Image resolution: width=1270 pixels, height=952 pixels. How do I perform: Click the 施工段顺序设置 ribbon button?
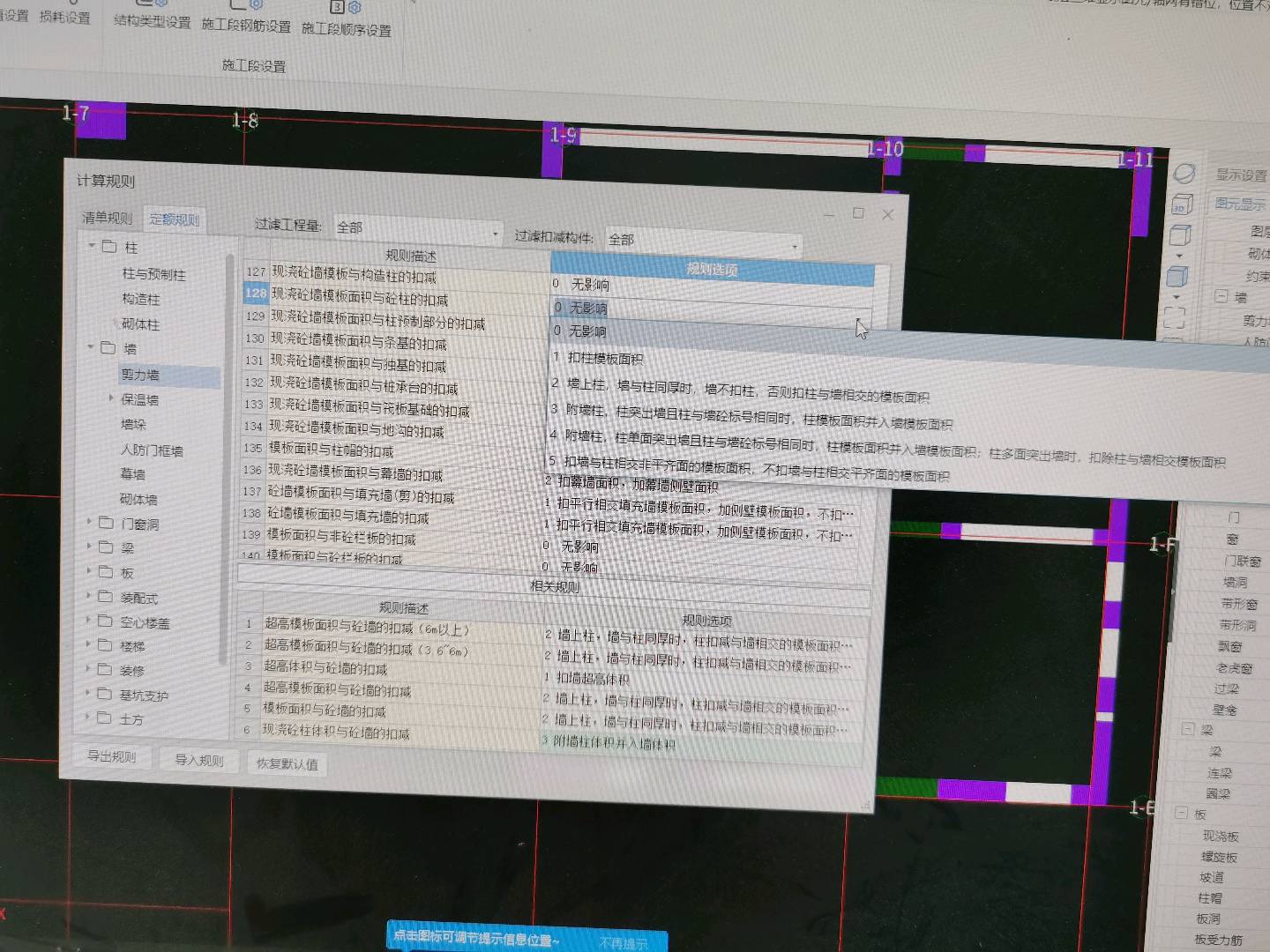pyautogui.click(x=347, y=19)
